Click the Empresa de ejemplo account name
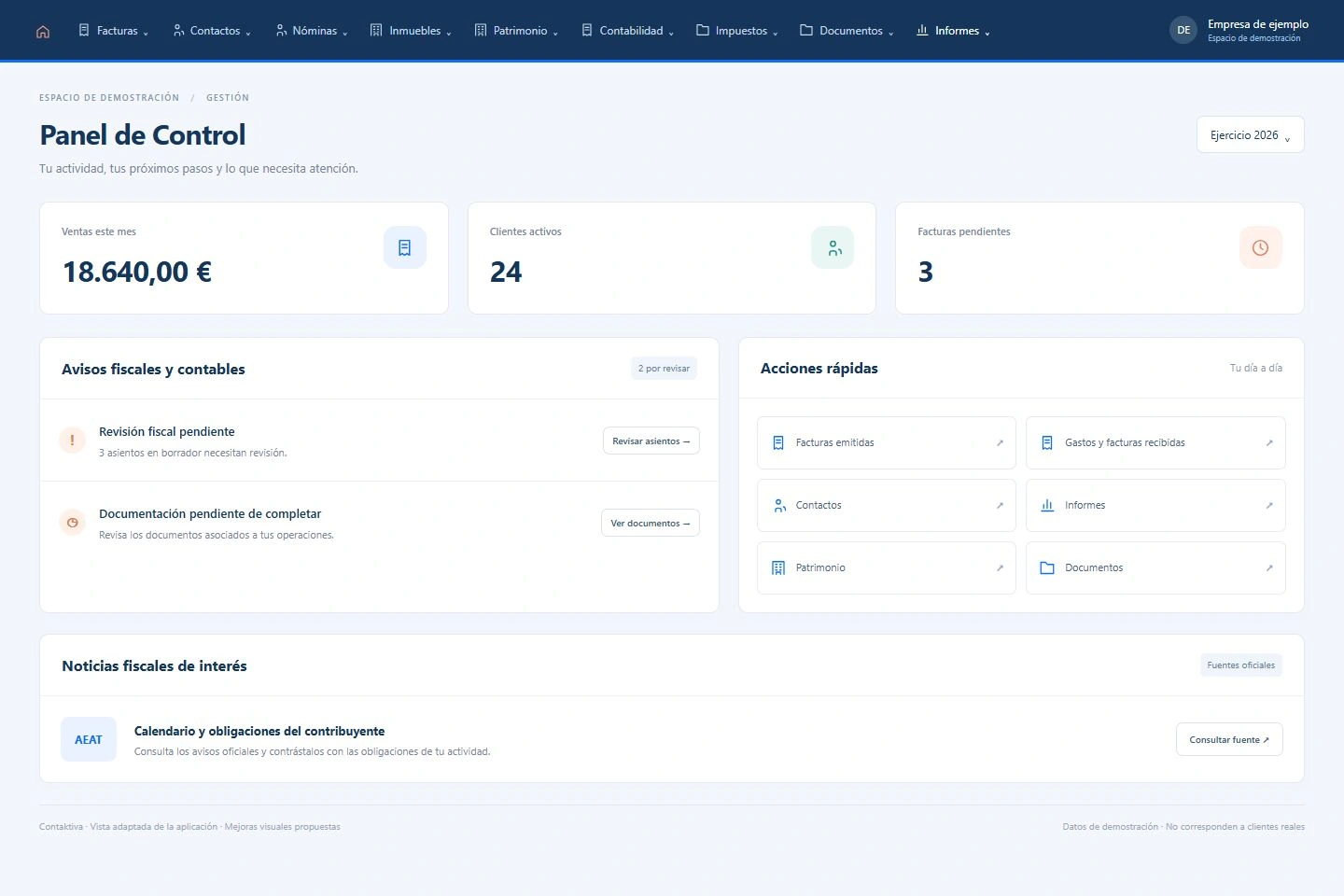This screenshot has width=1344, height=896. coord(1258,24)
